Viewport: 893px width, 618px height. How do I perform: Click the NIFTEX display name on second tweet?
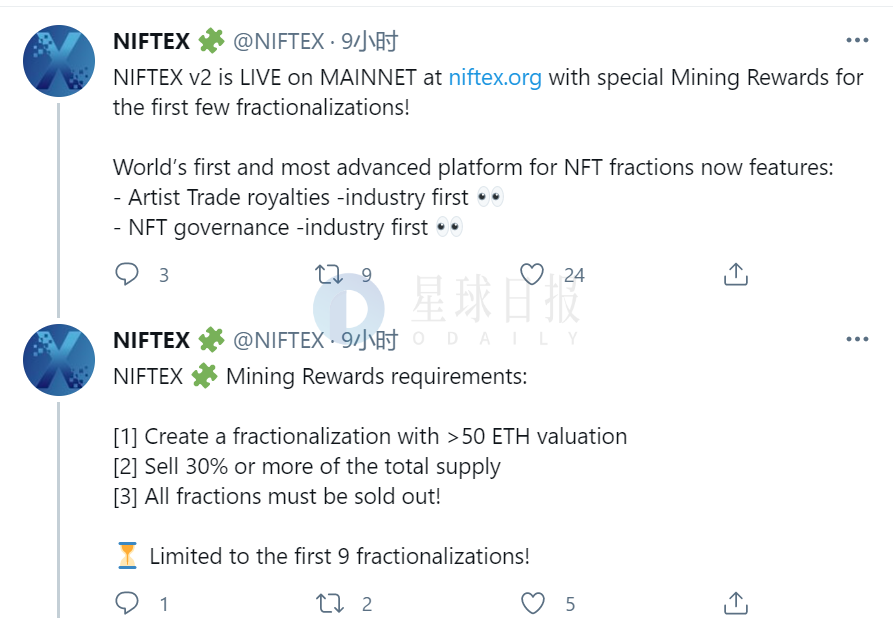[151, 340]
